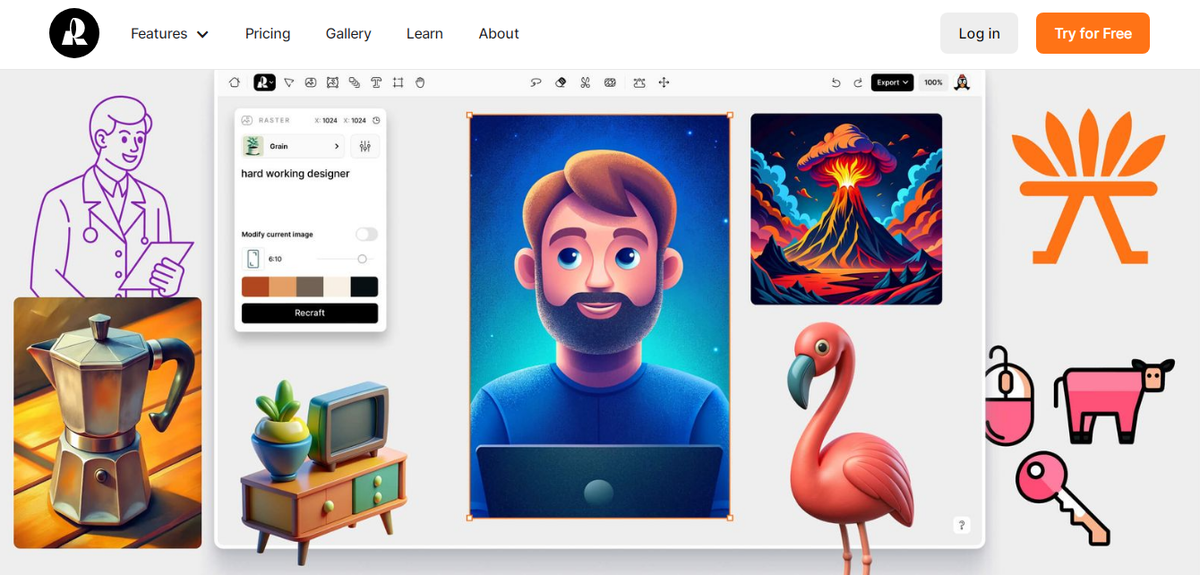The image size is (1200, 575).
Task: Click the undo arrow icon
Action: [836, 82]
